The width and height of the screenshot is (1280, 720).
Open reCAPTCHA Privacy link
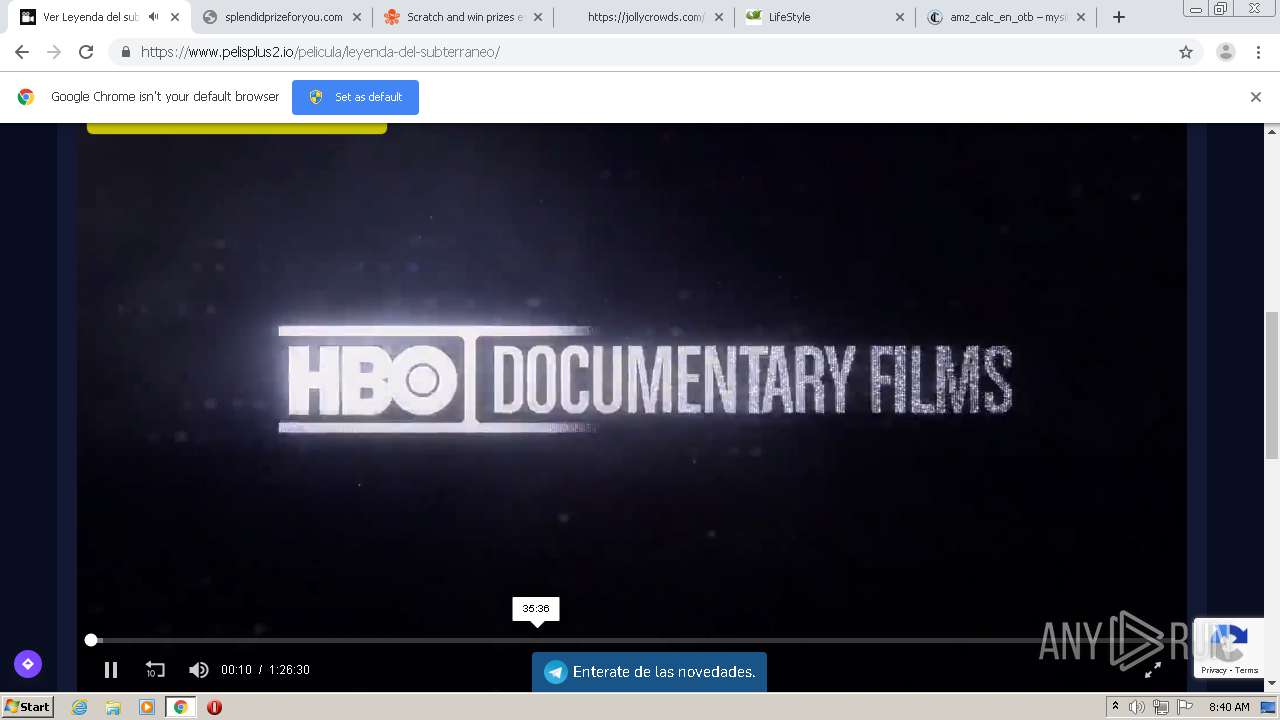pyautogui.click(x=1213, y=670)
